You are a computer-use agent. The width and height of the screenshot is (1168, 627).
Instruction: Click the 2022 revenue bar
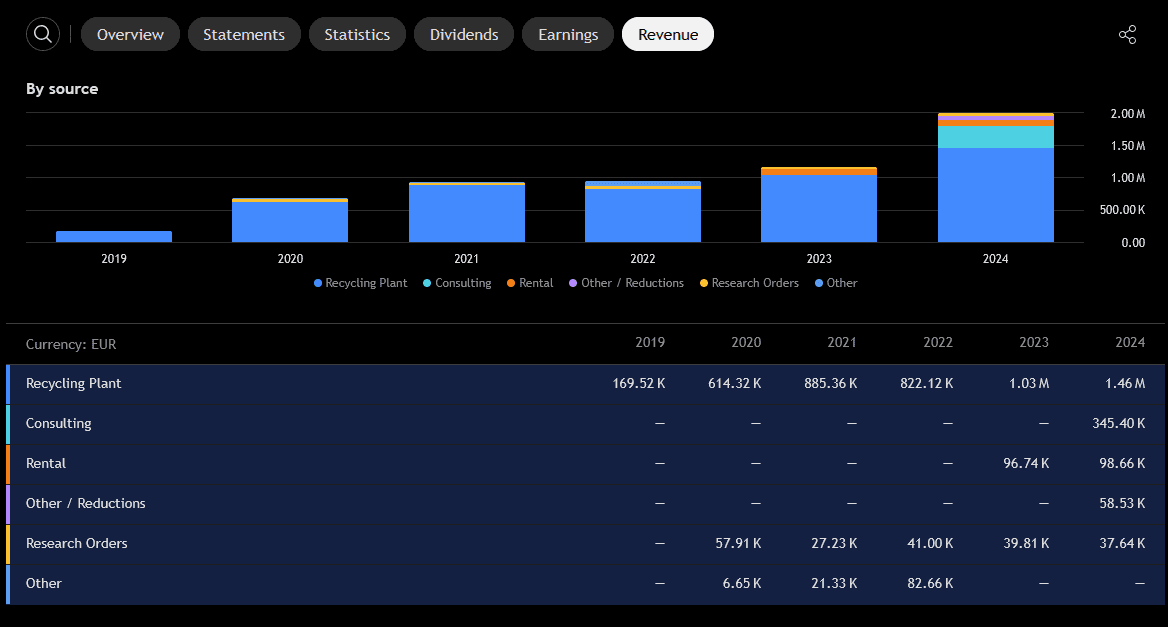click(x=643, y=211)
